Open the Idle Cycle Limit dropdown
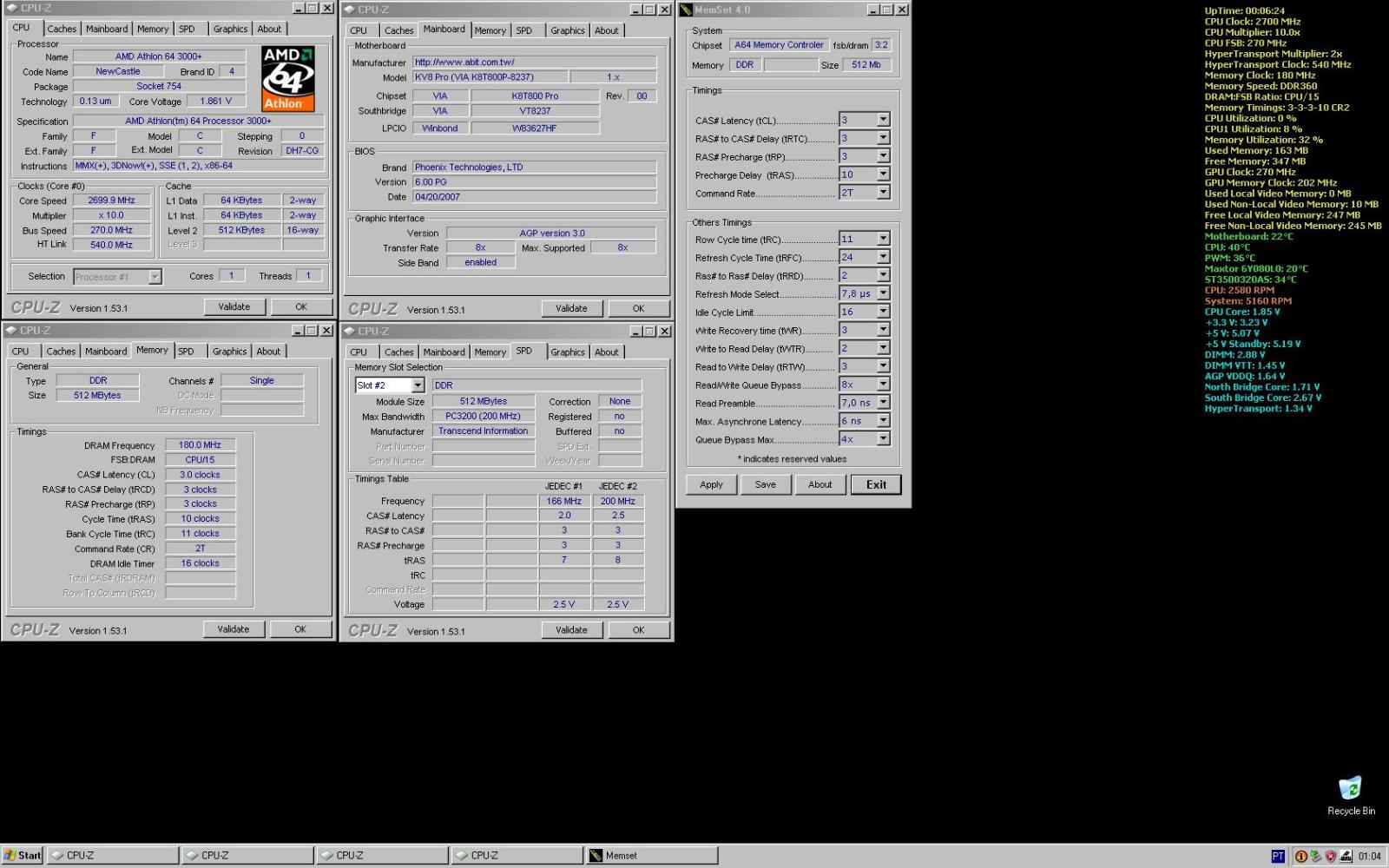Screen dimensions: 1389x868 click(x=883, y=312)
